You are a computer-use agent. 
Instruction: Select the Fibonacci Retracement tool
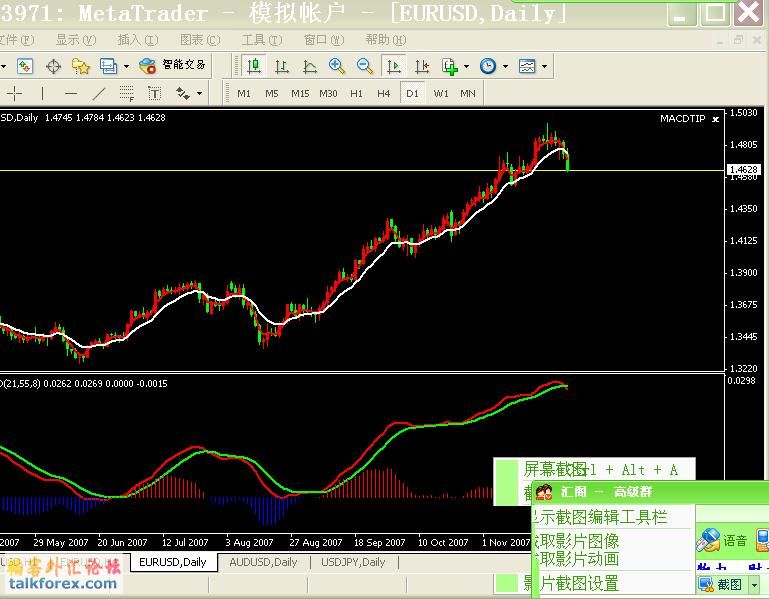127,93
